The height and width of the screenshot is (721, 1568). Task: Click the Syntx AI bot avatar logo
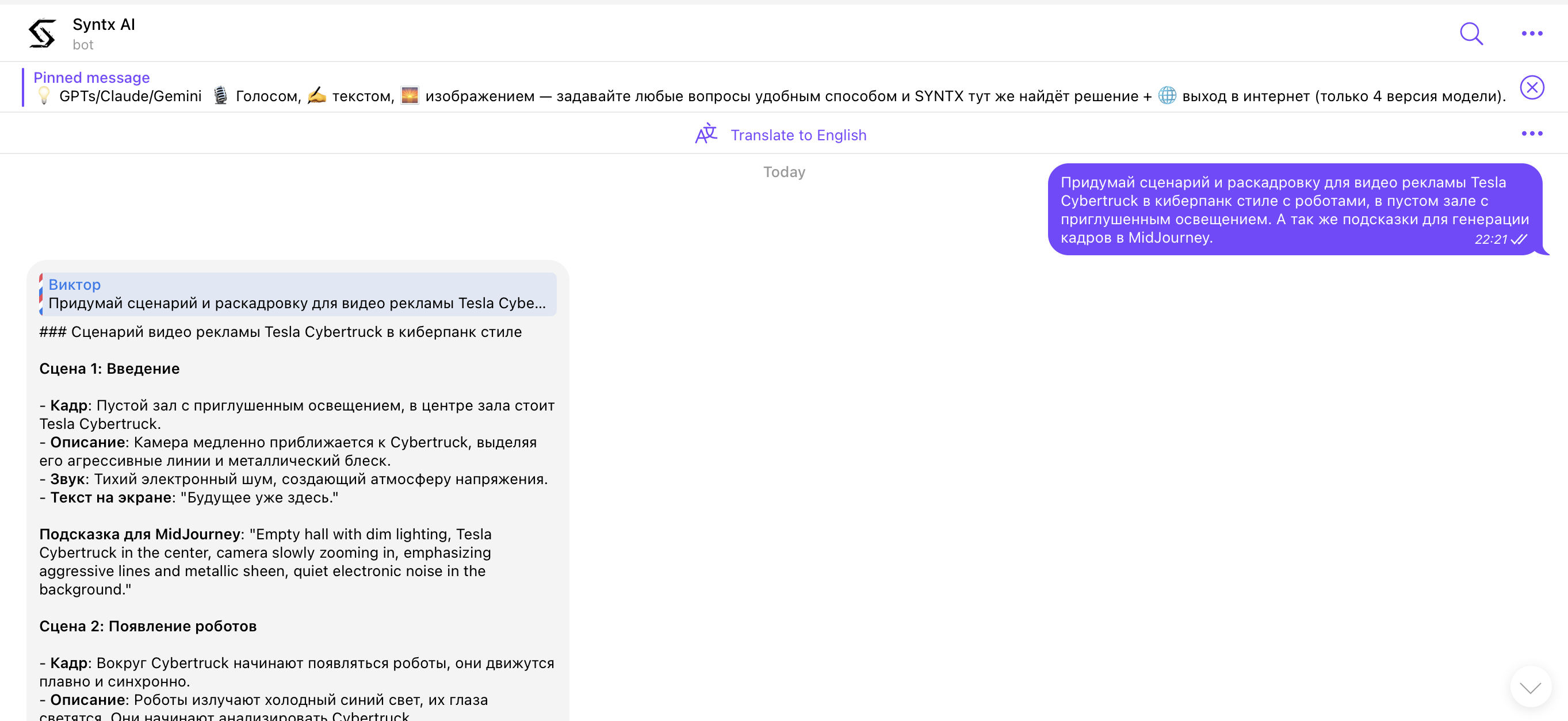(43, 33)
